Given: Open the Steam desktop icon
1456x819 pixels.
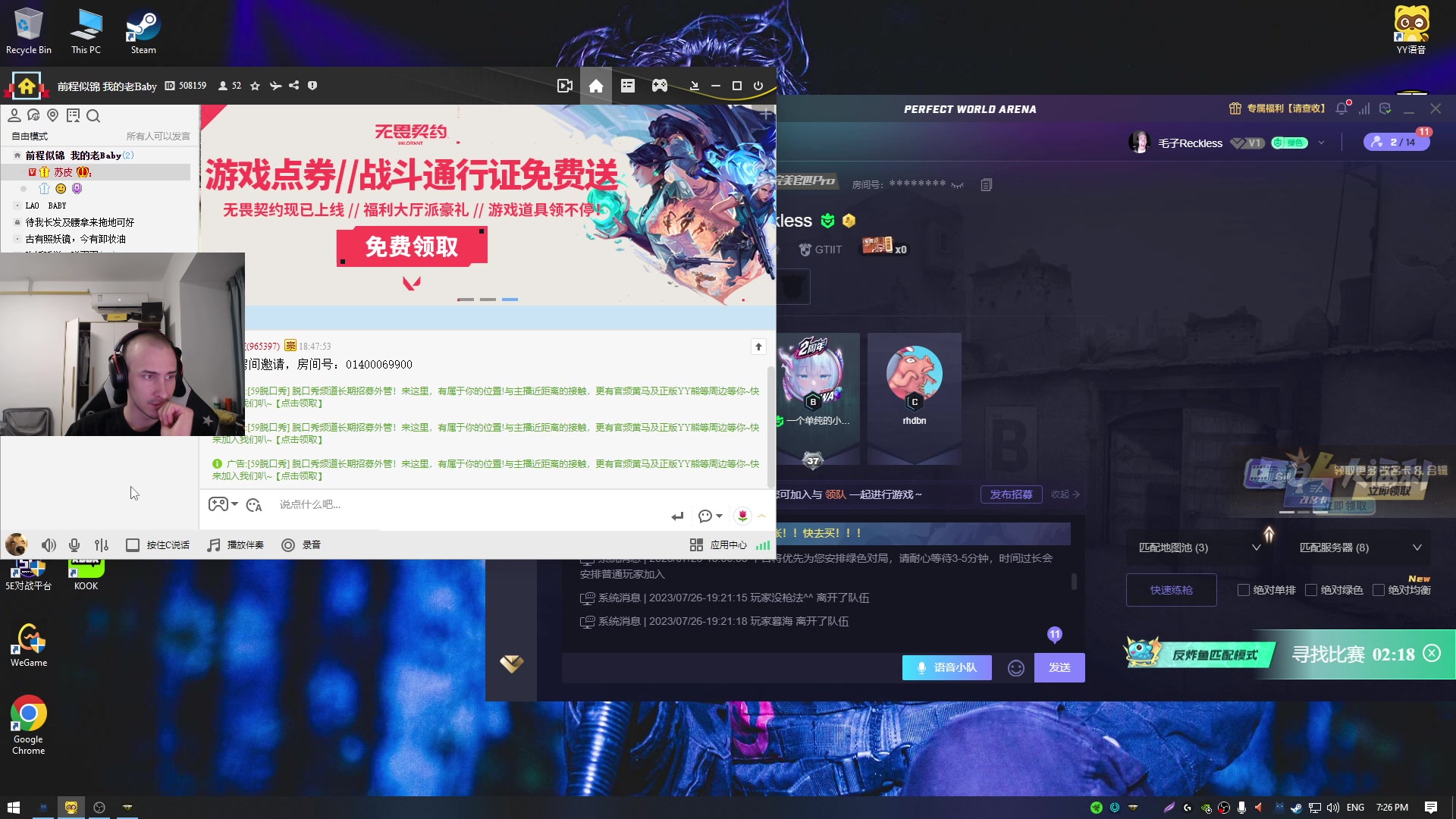Looking at the screenshot, I should (x=143, y=31).
